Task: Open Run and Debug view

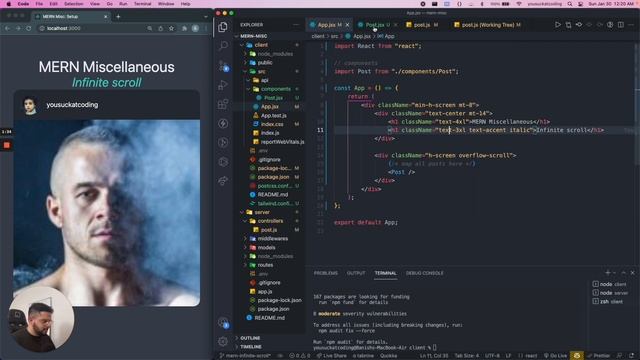Action: [223, 85]
